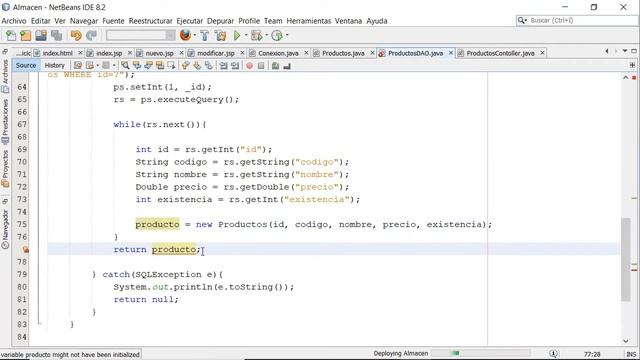Click the editor scrollbar down arrow
This screenshot has width=640, height=360.
[626, 341]
